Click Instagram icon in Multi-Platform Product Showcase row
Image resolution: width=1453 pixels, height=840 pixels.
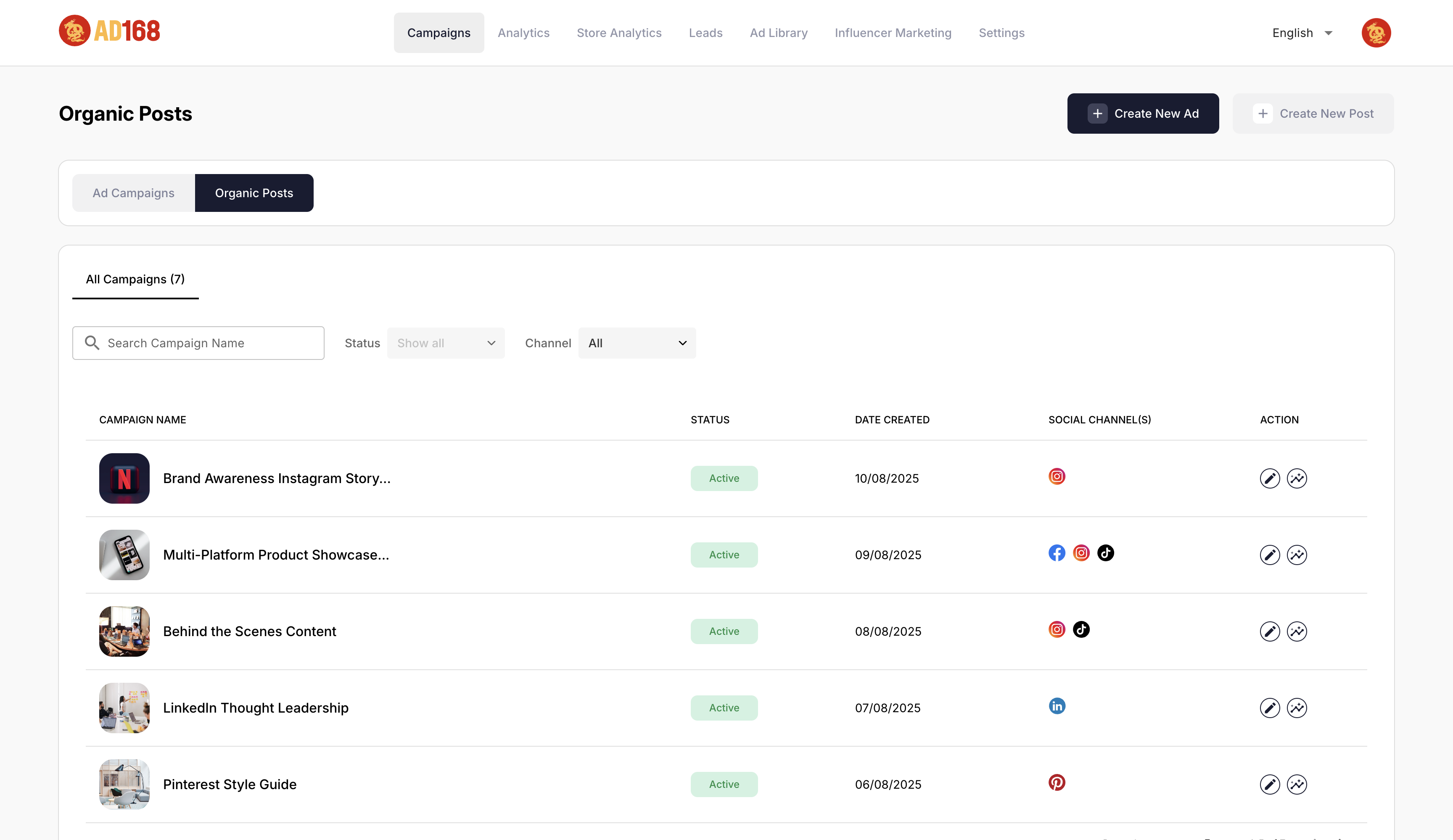point(1081,553)
